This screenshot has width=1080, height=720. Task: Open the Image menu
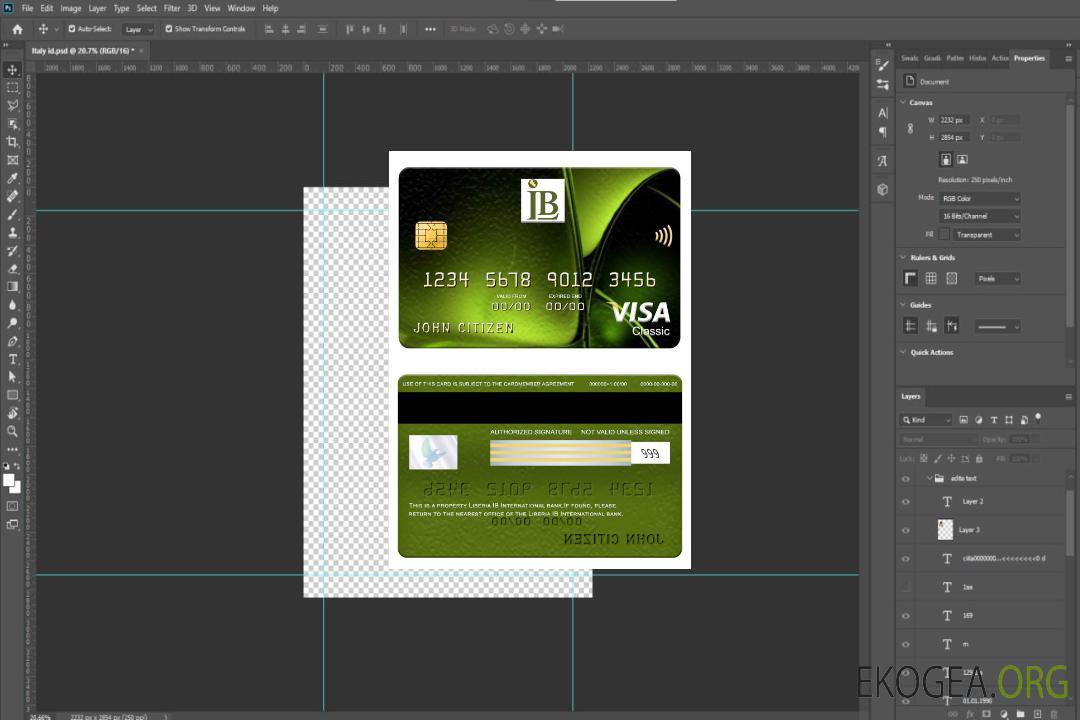pyautogui.click(x=70, y=8)
